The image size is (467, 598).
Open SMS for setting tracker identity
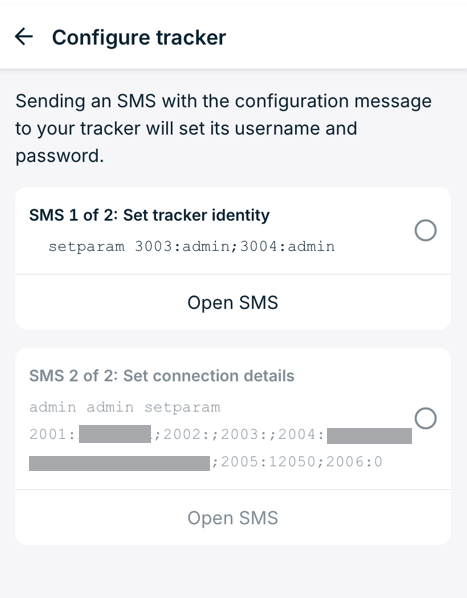coord(233,302)
